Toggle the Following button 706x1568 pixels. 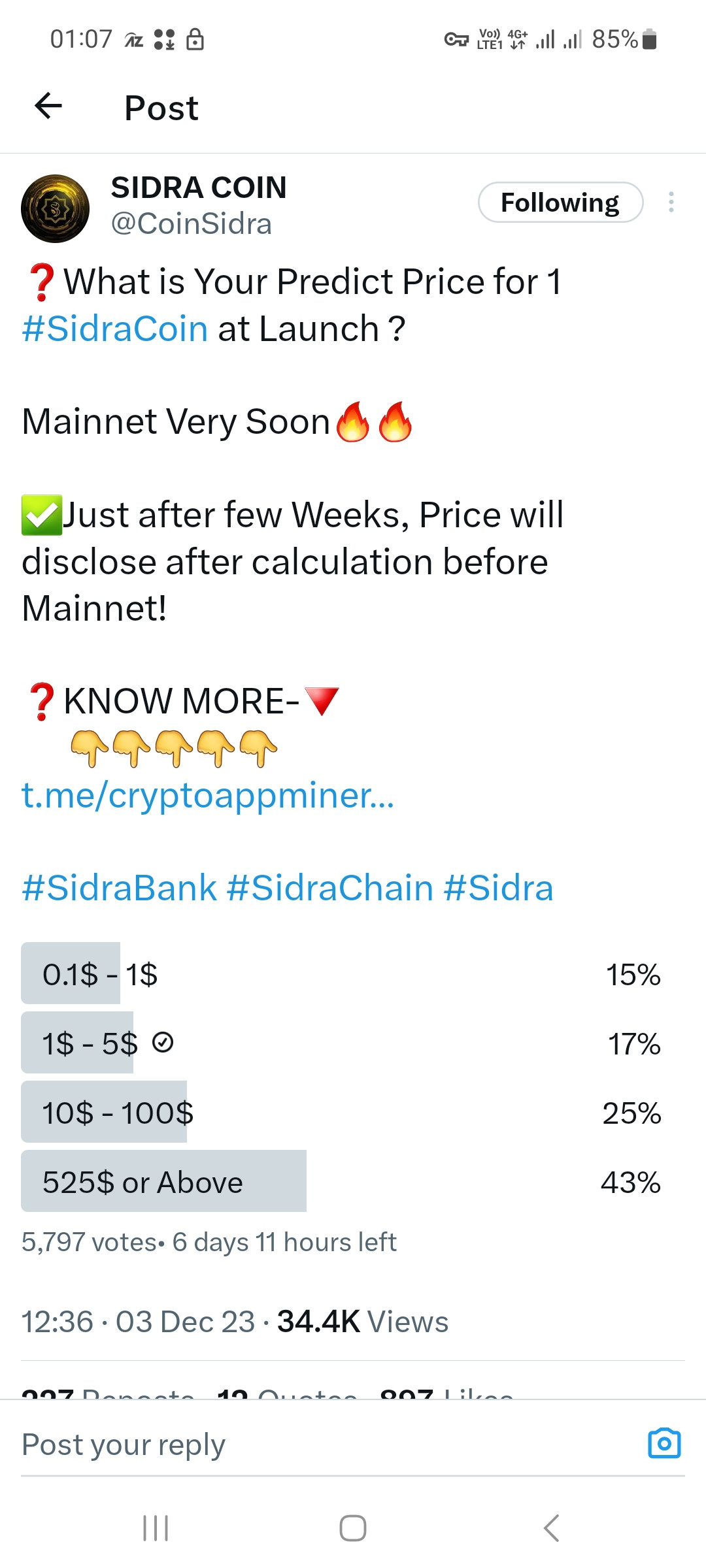tap(561, 203)
